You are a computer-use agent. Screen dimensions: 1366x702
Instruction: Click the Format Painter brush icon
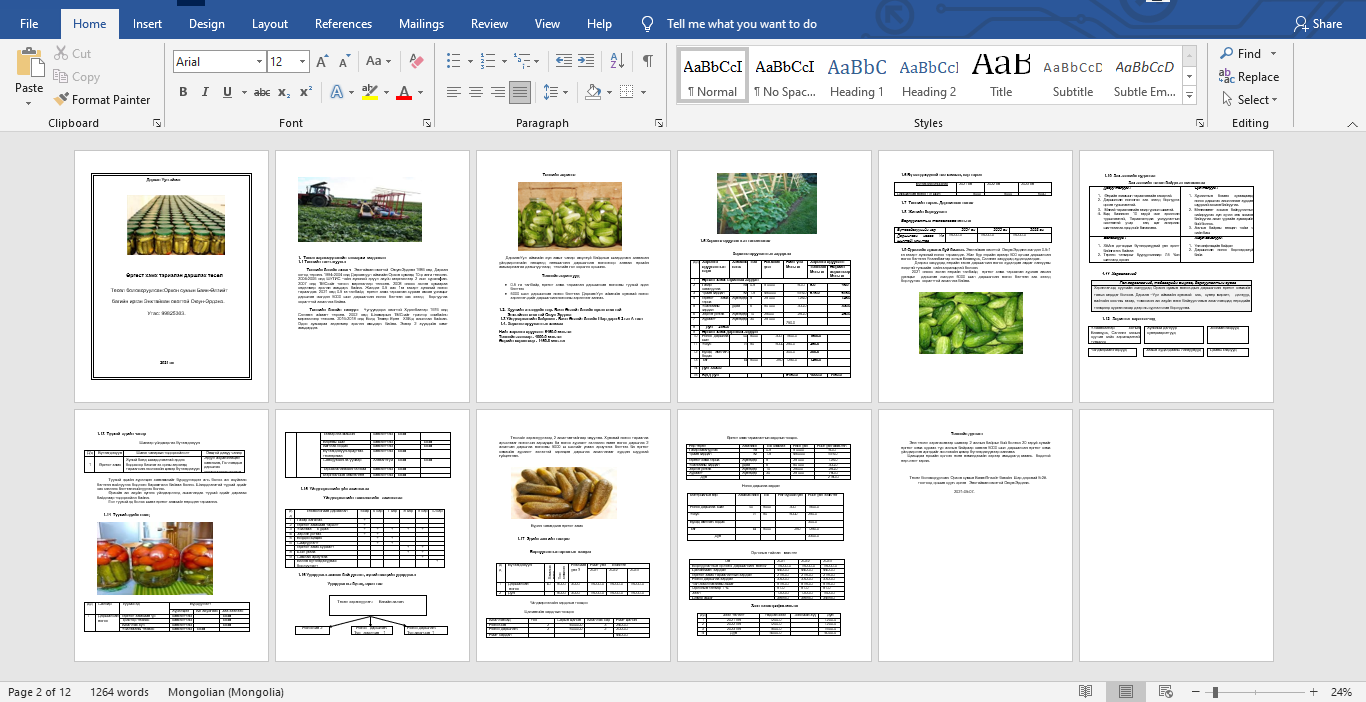click(x=60, y=100)
